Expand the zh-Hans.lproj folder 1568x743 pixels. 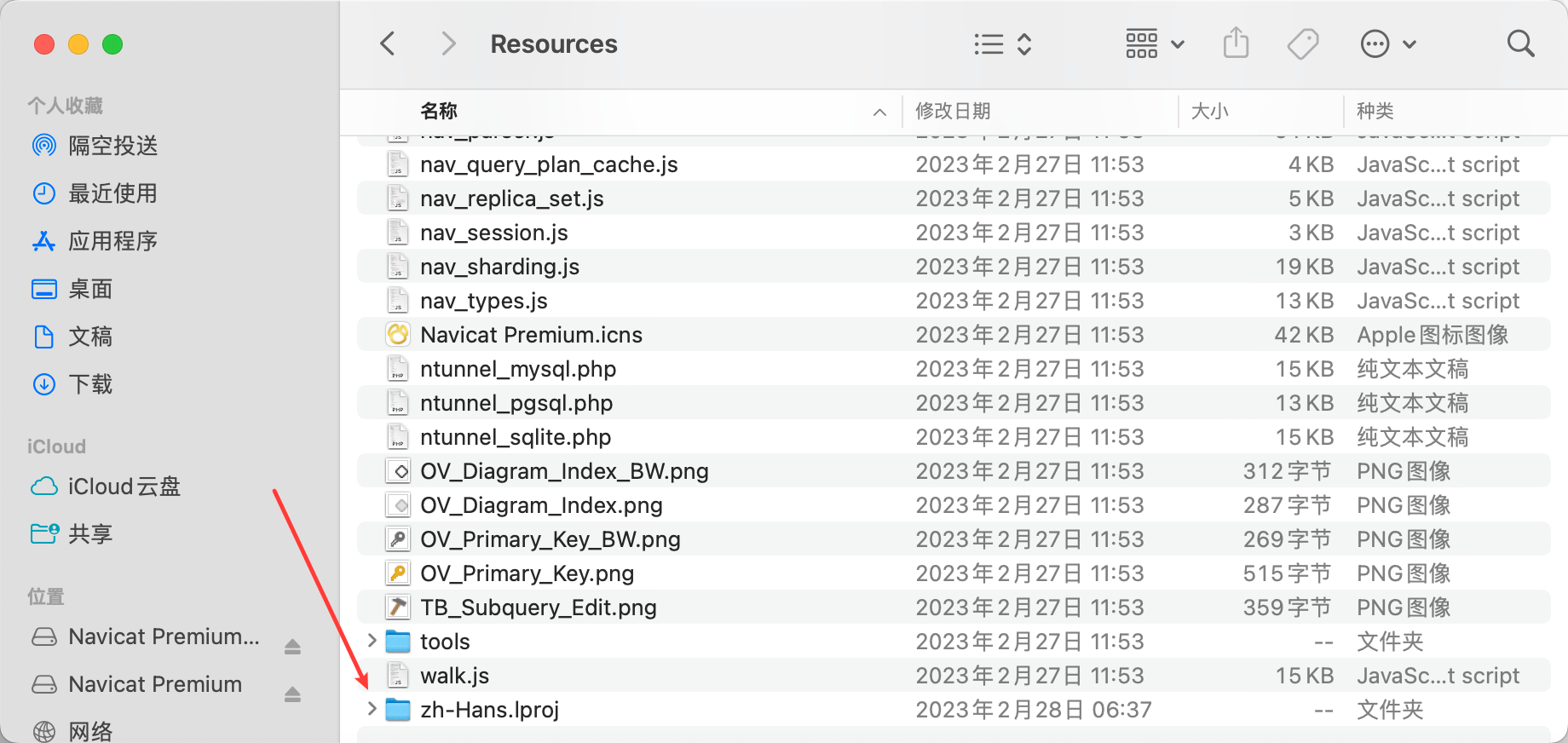pos(372,709)
